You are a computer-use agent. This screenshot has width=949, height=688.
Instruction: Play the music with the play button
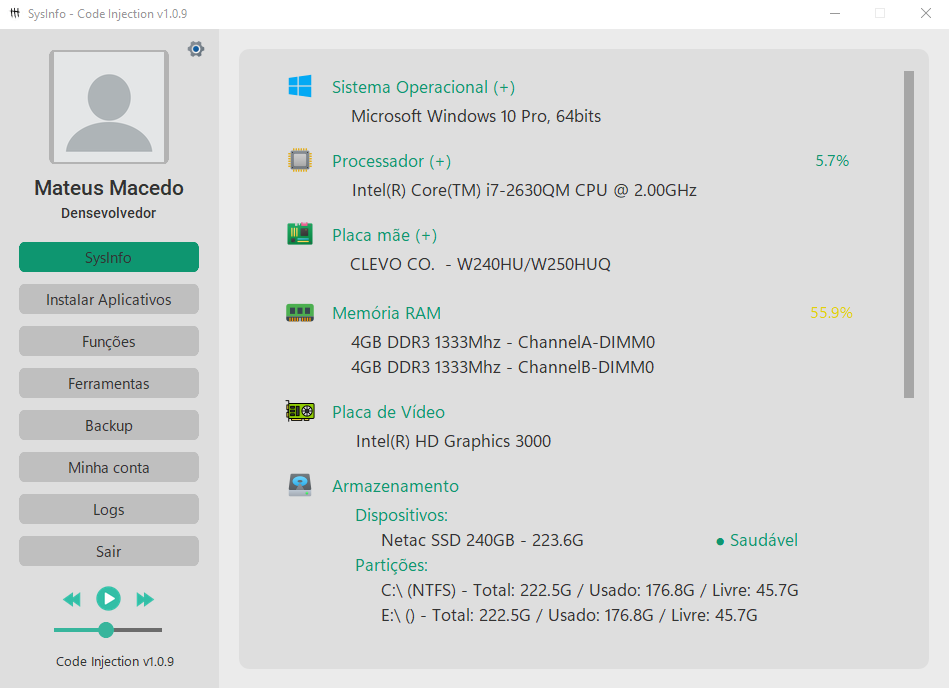pyautogui.click(x=108, y=599)
